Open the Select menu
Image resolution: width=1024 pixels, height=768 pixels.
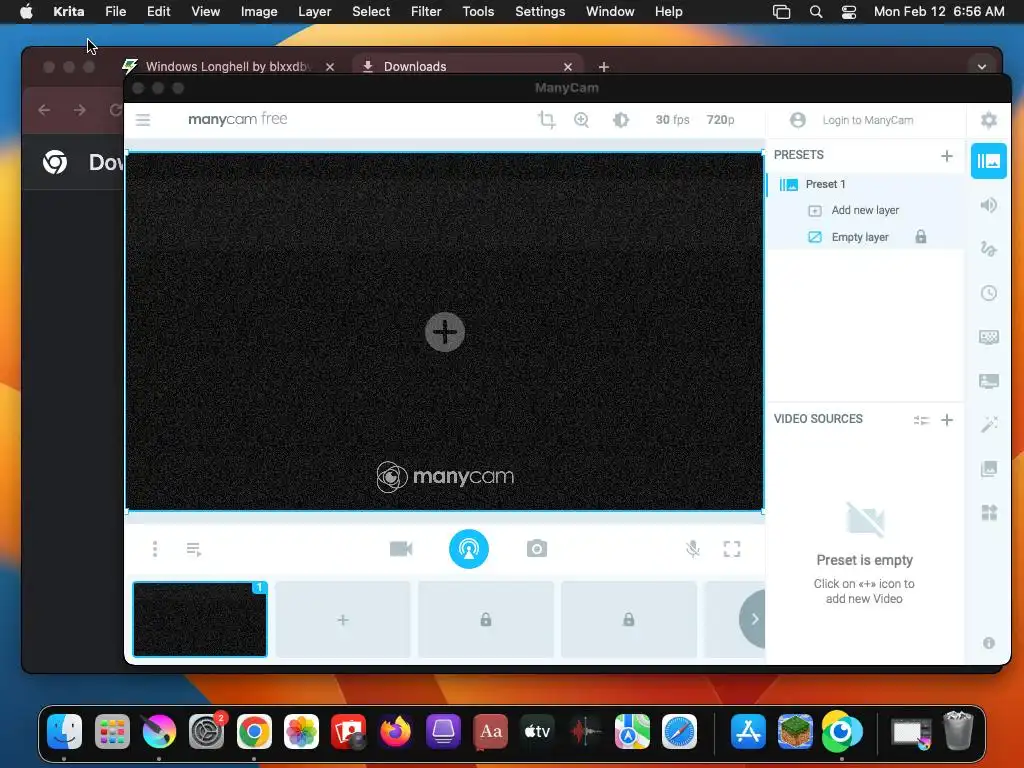371,12
